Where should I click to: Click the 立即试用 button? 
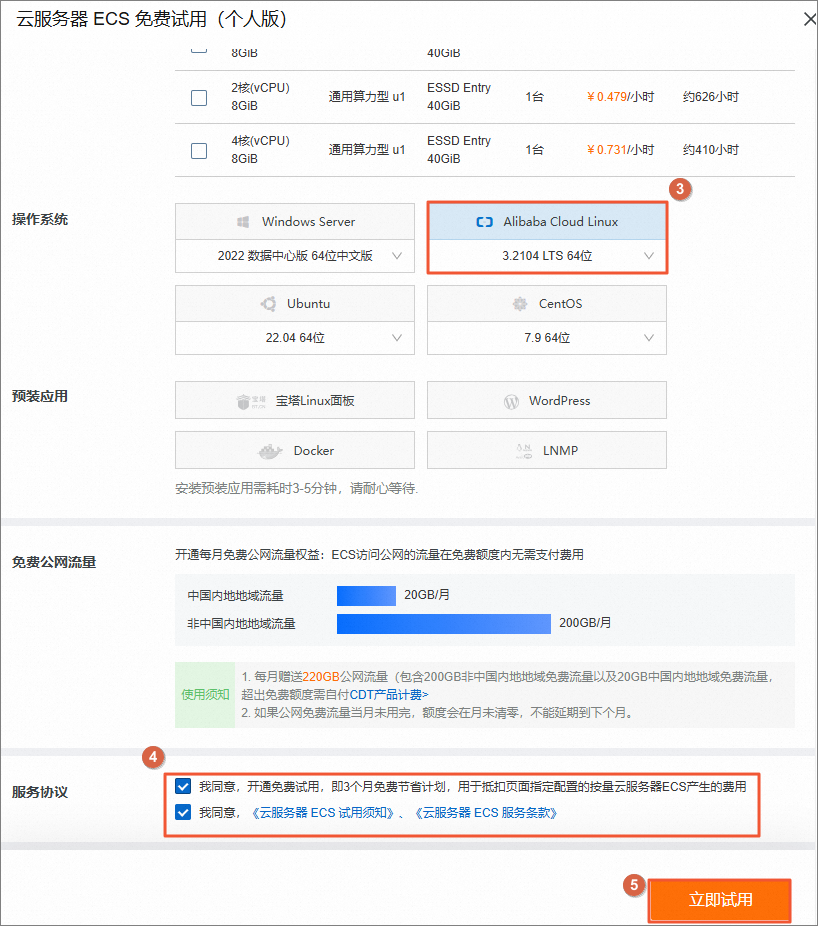coord(720,900)
